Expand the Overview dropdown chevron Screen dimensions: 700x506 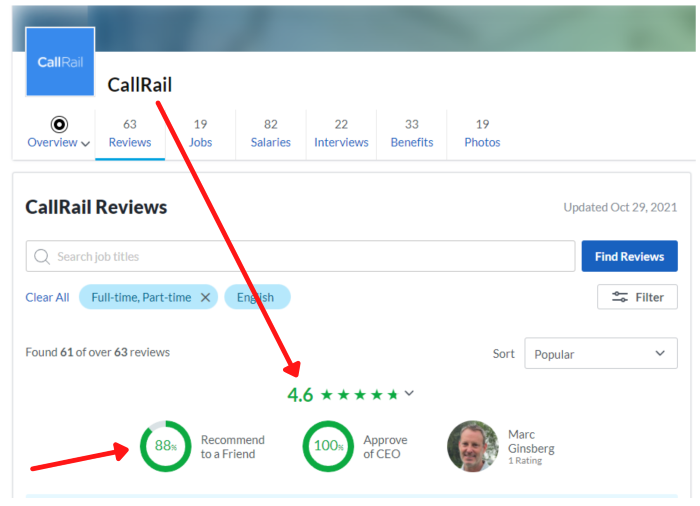(x=86, y=143)
